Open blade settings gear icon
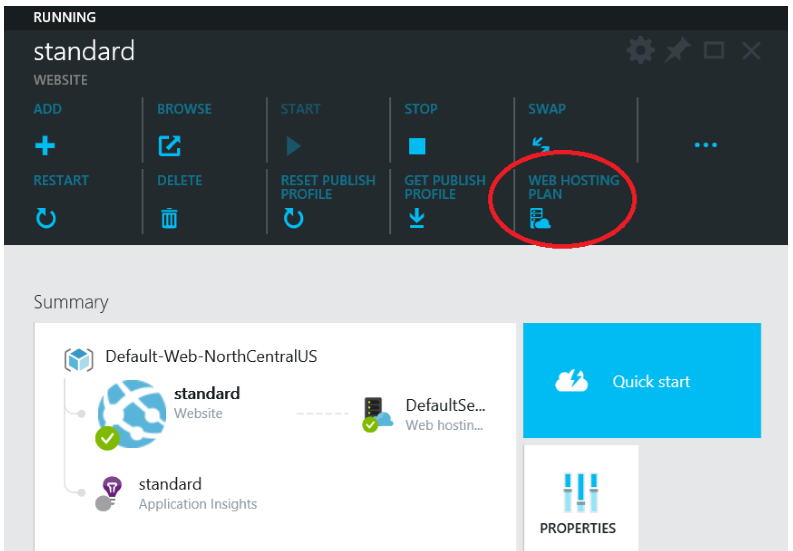The image size is (793, 551). (x=640, y=51)
